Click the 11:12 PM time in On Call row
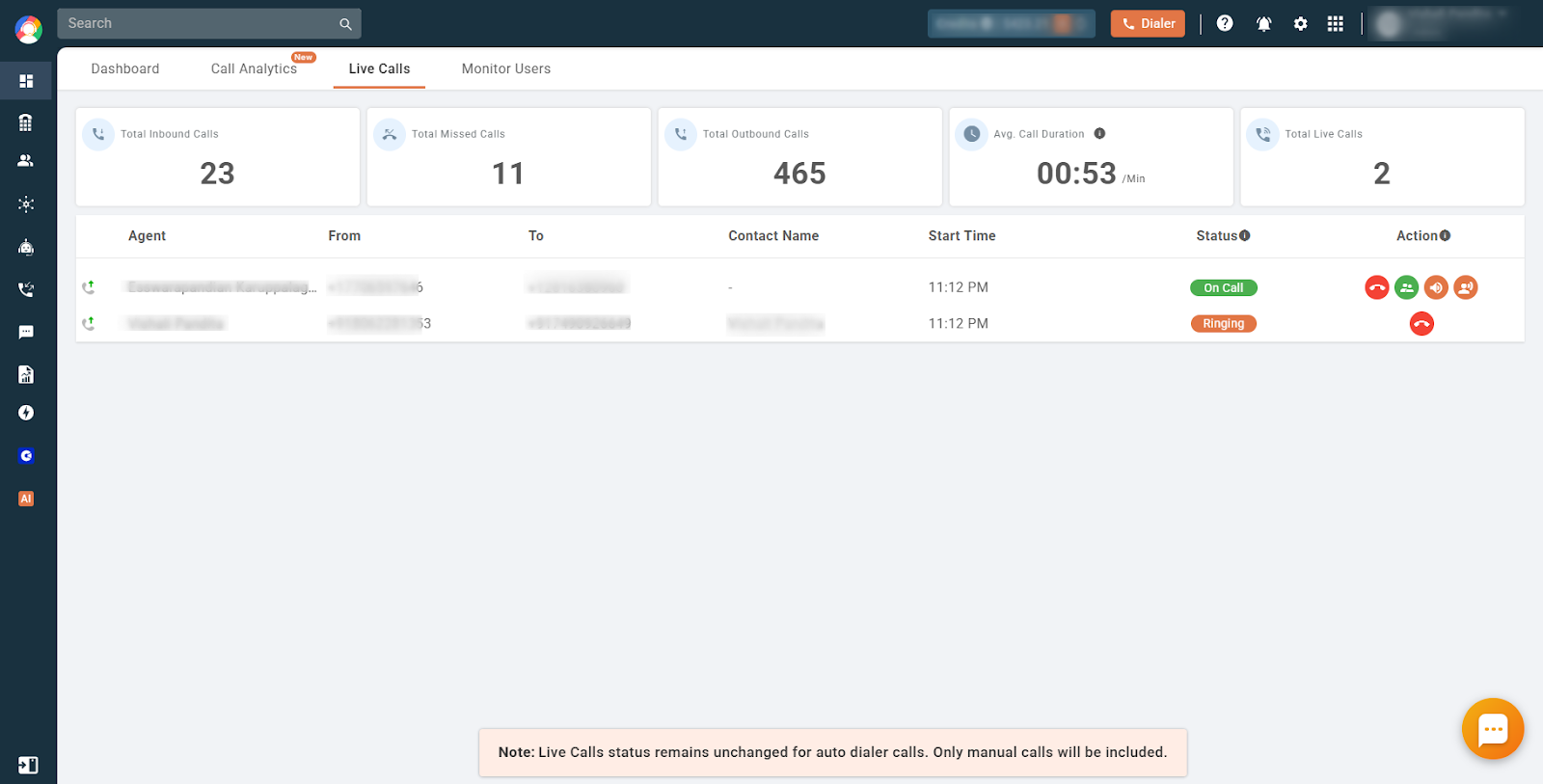 [959, 287]
